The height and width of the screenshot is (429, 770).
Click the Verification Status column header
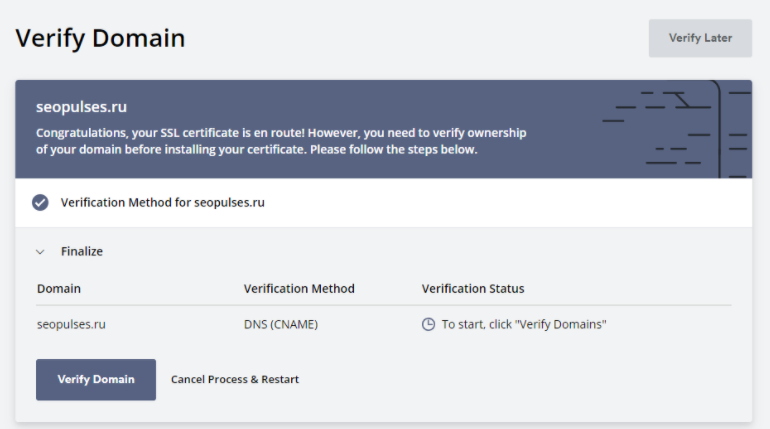[x=473, y=289]
